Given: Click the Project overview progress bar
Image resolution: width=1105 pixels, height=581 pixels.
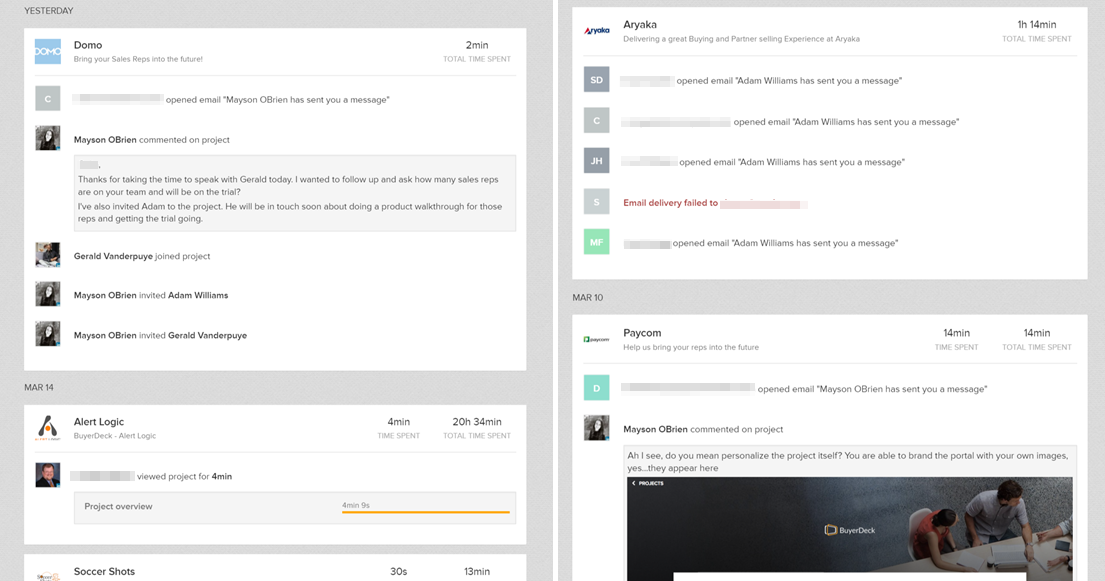Looking at the screenshot, I should coord(426,512).
